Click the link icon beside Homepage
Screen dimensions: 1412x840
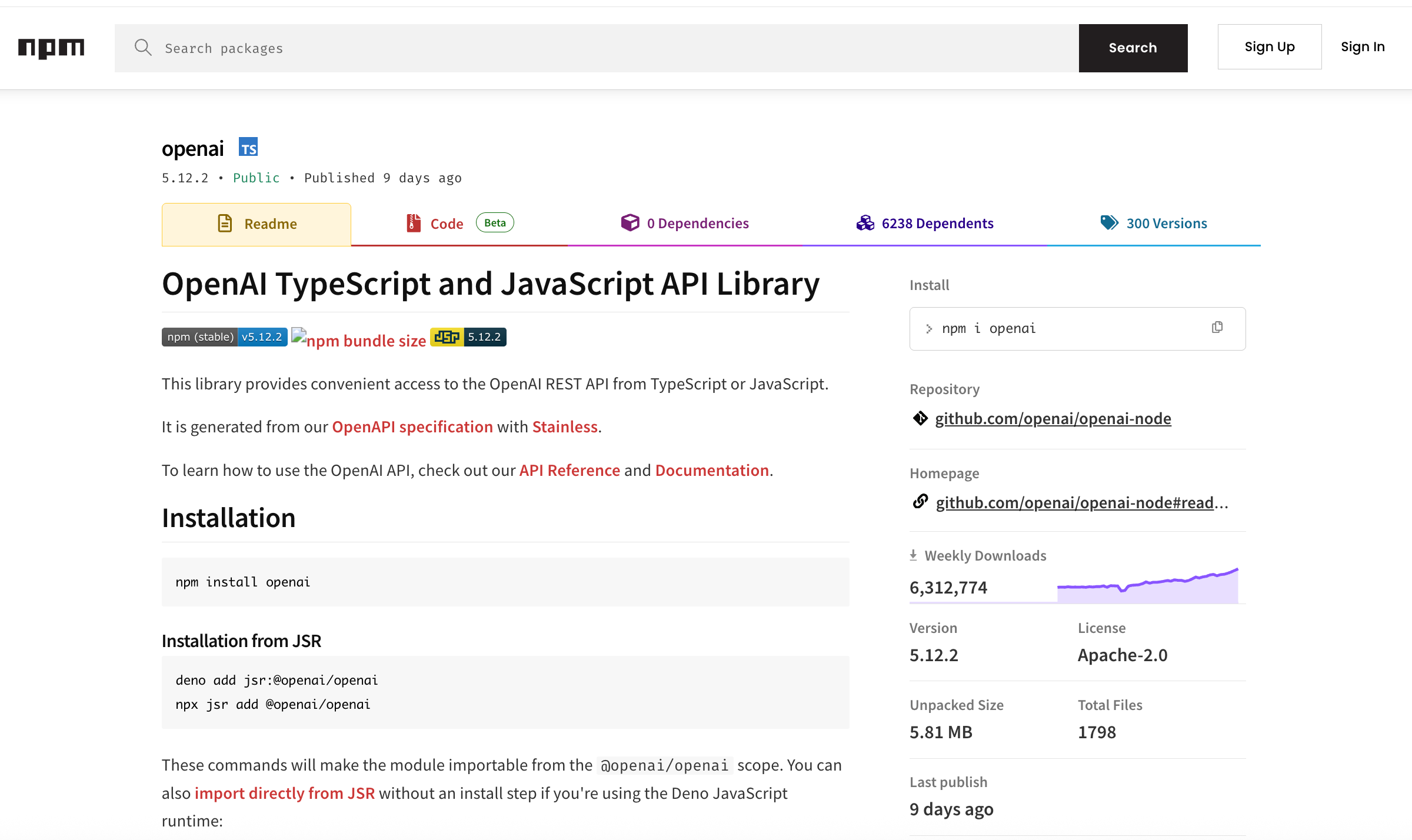click(920, 502)
